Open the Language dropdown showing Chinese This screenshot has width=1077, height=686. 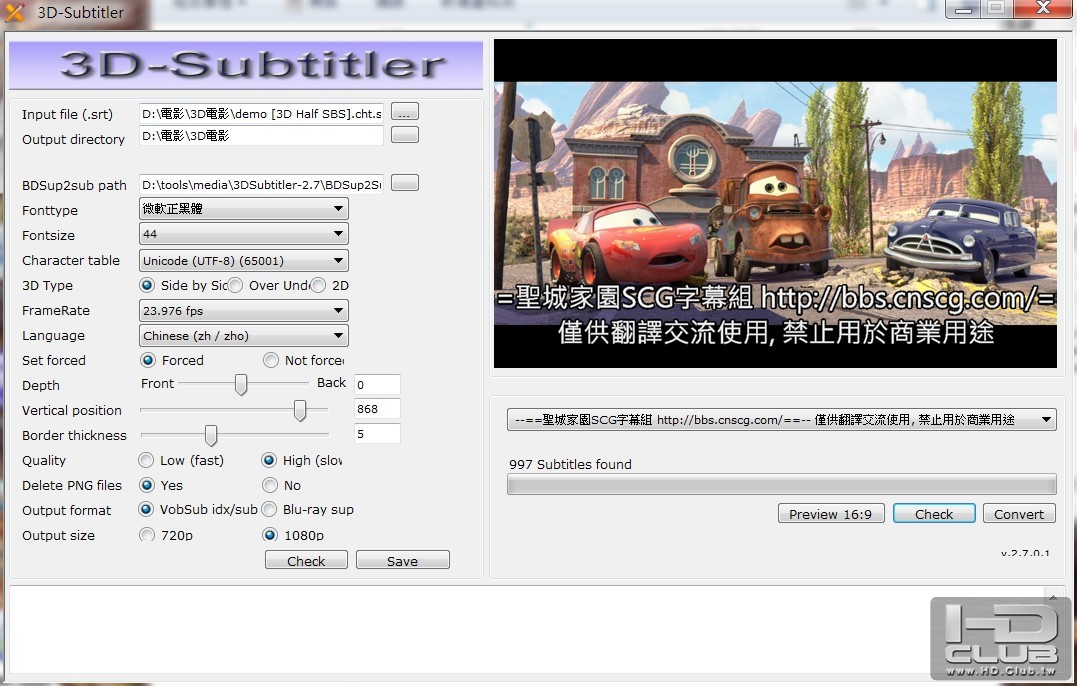(243, 335)
